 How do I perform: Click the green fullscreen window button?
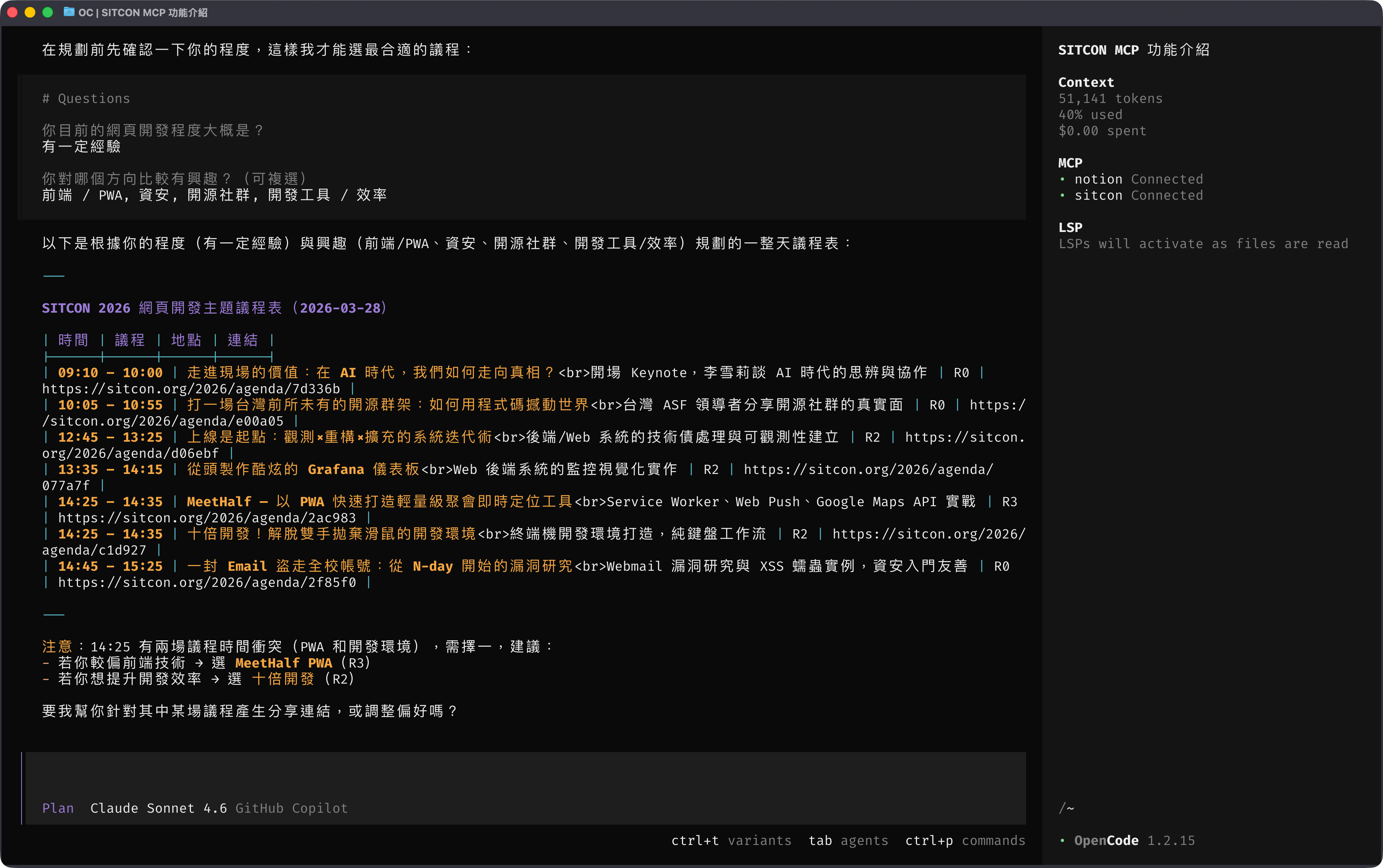coord(48,12)
